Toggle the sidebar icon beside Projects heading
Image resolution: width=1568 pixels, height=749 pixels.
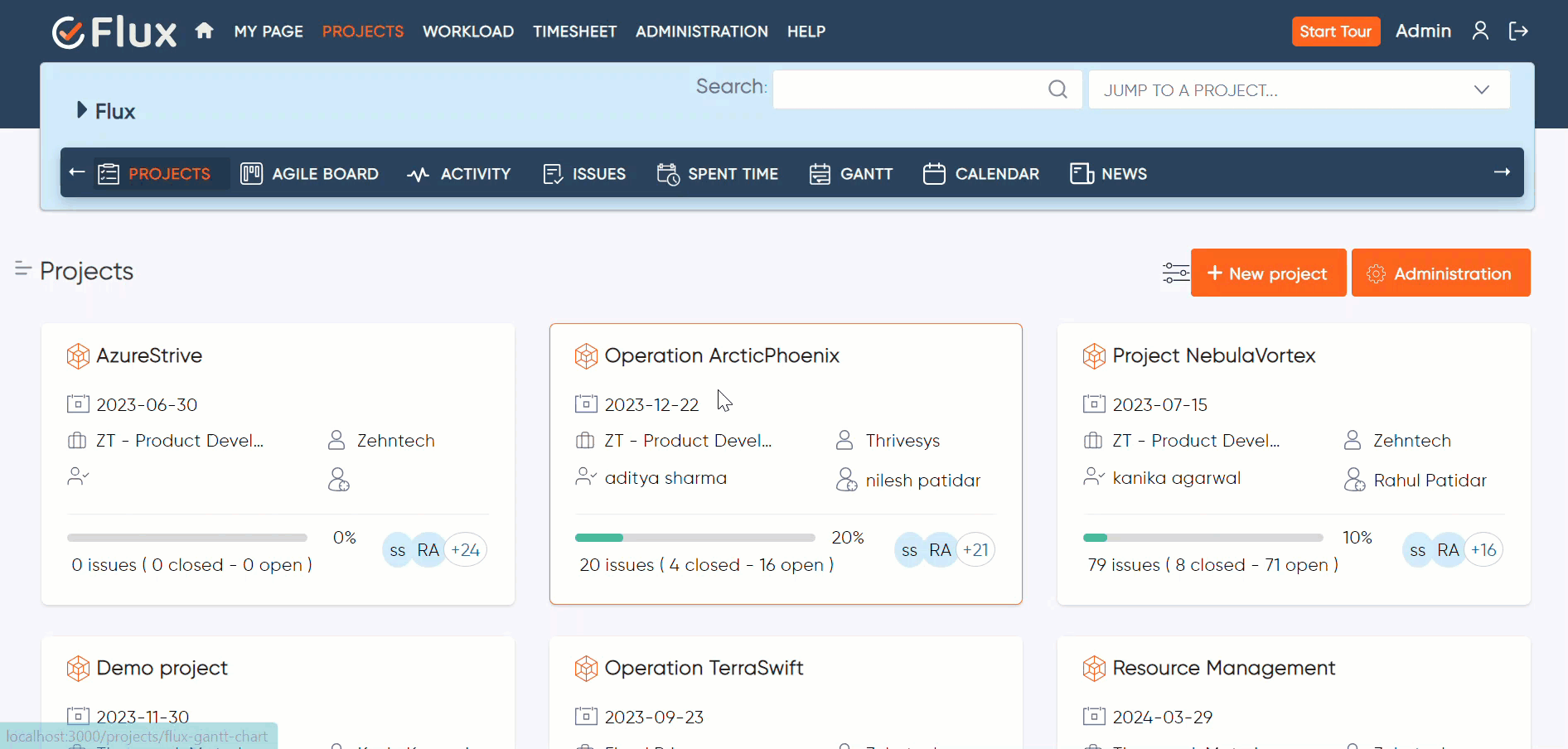tap(22, 269)
